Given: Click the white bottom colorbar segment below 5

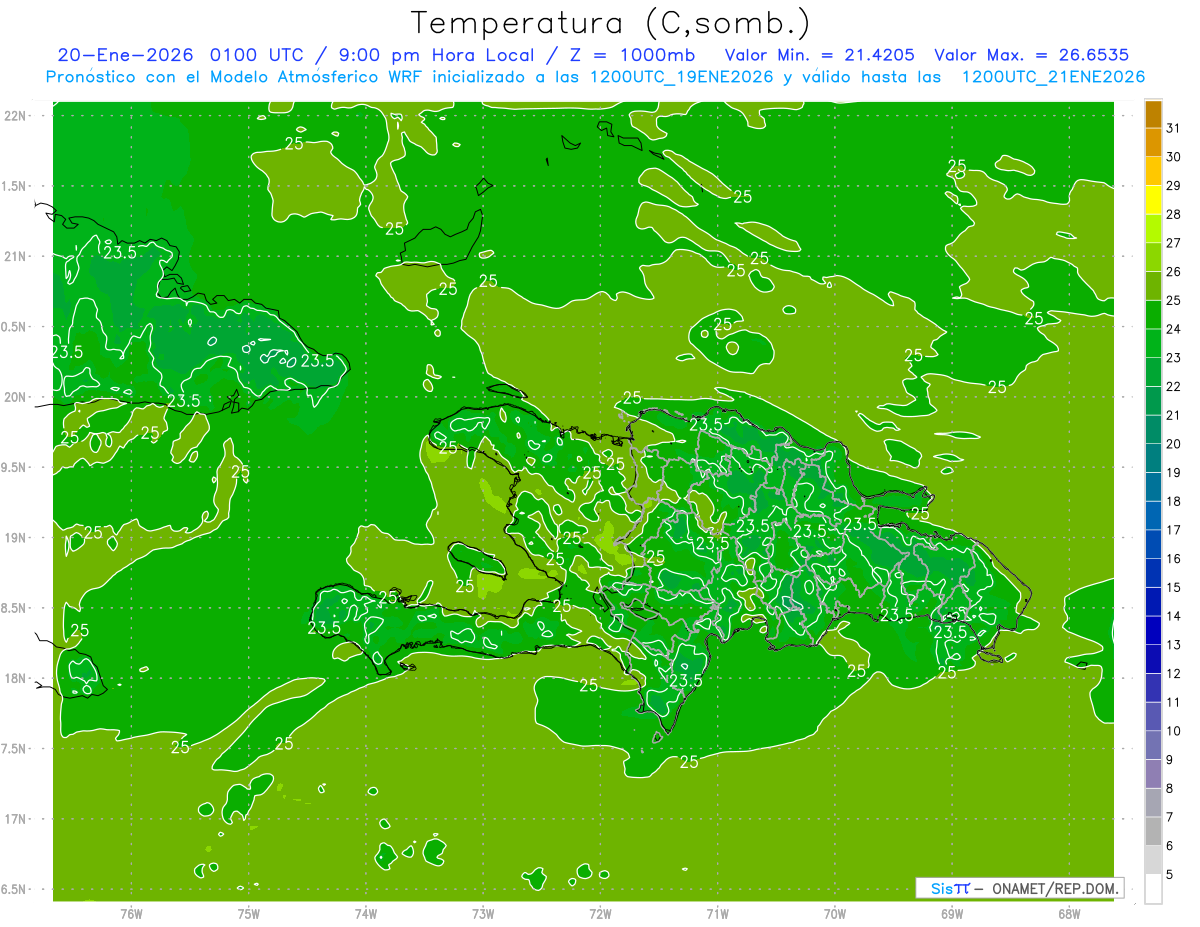Looking at the screenshot, I should coord(1153,888).
